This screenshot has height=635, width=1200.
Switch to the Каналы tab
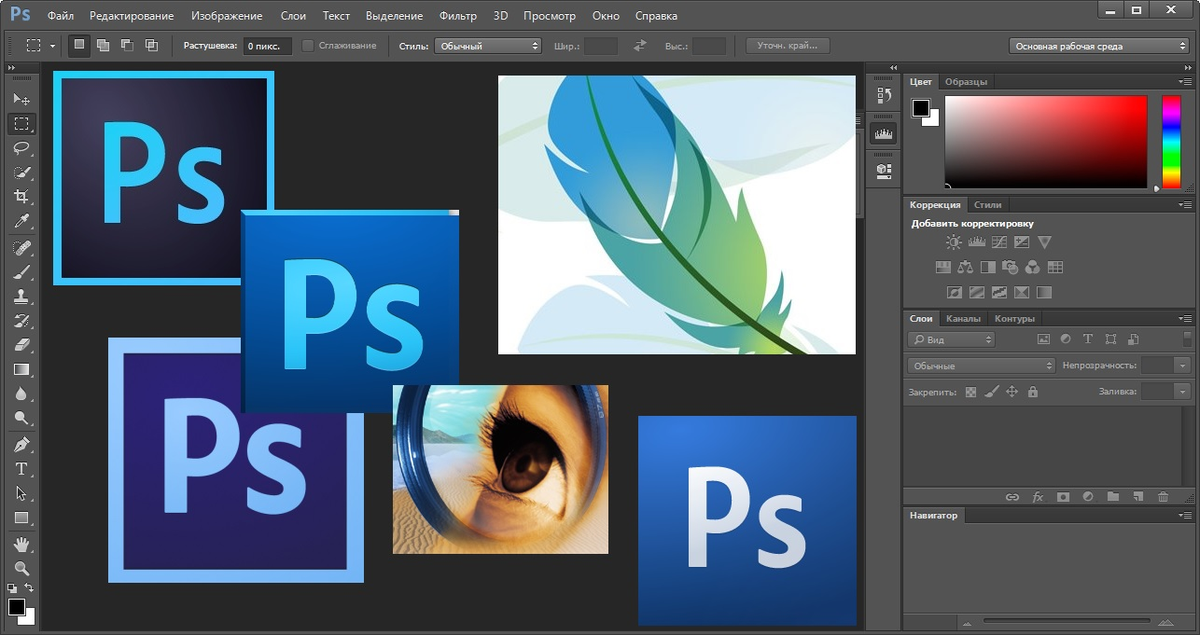click(x=963, y=319)
